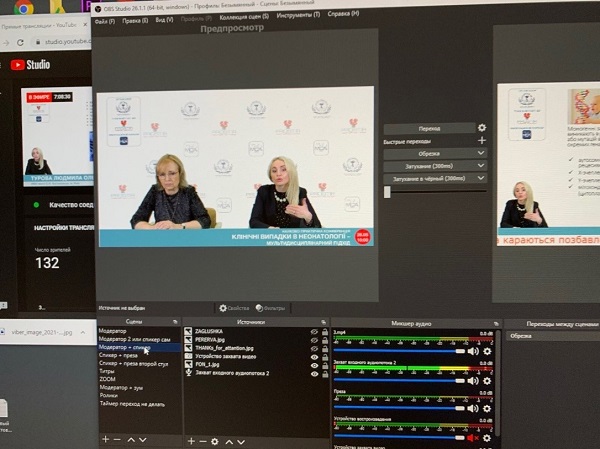Show THANKs_for_attantion.jpg via eye icon
This screenshot has width=600, height=449.
click(x=314, y=348)
